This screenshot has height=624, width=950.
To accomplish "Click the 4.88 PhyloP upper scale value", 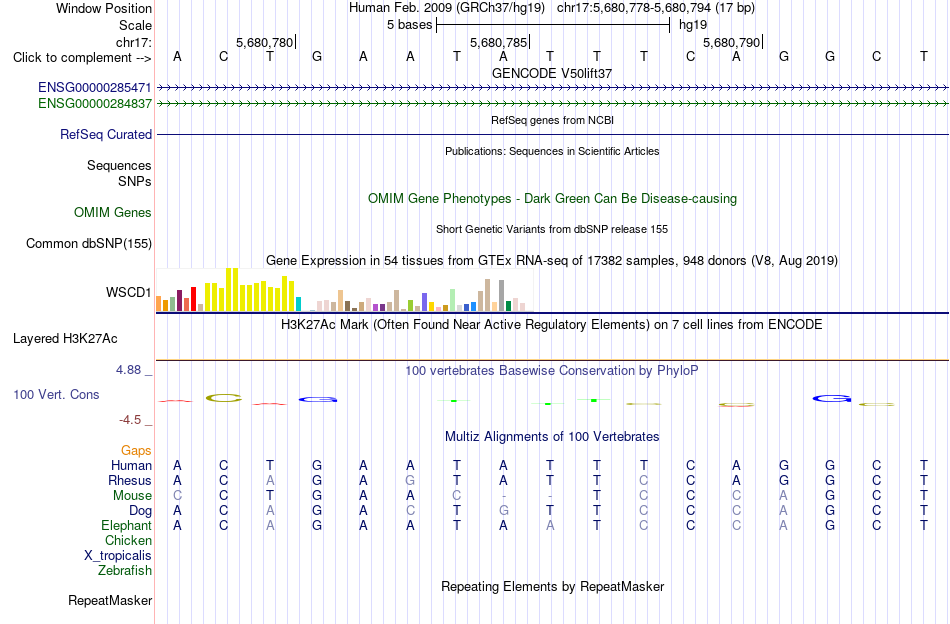I will pyautogui.click(x=128, y=370).
